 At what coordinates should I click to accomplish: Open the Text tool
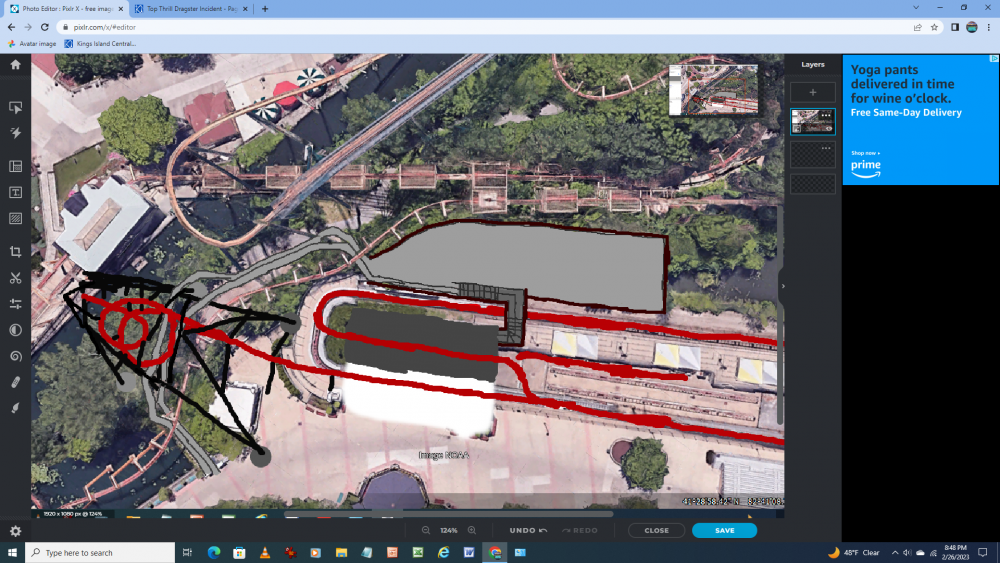click(15, 192)
